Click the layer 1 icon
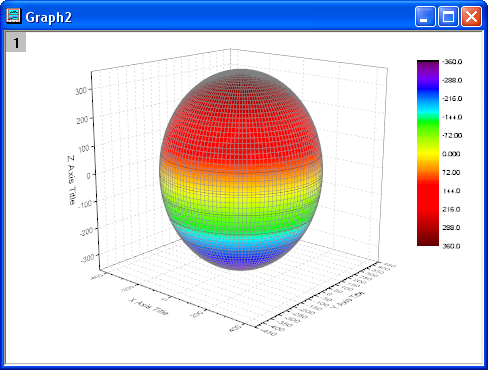This screenshot has height=370, width=488. (x=16, y=42)
